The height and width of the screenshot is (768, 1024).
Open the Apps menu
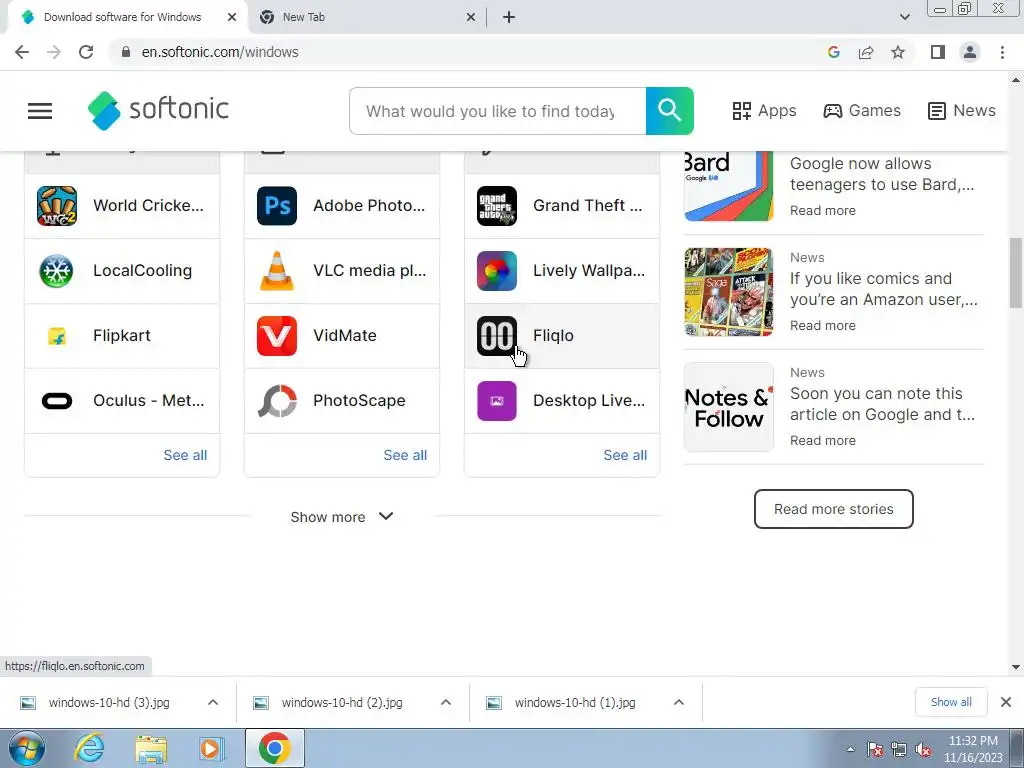pos(764,111)
